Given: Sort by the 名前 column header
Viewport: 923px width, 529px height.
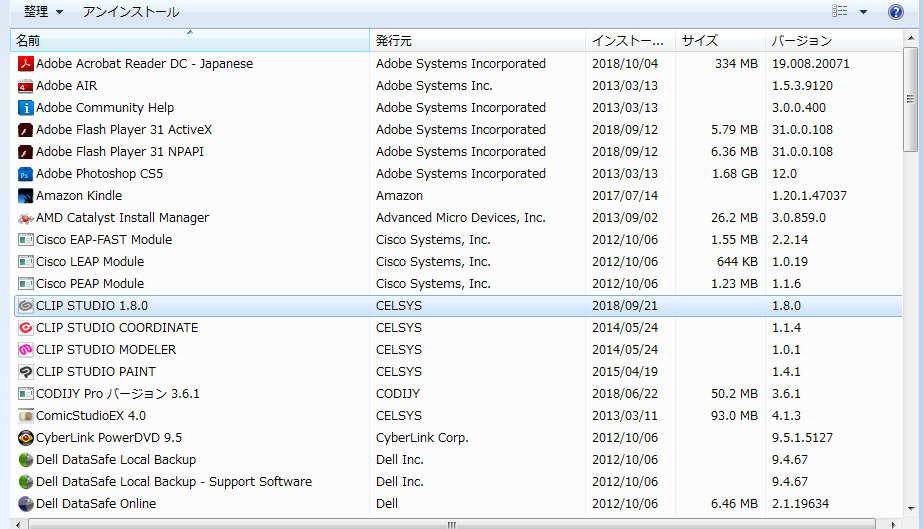Looking at the screenshot, I should [x=189, y=41].
